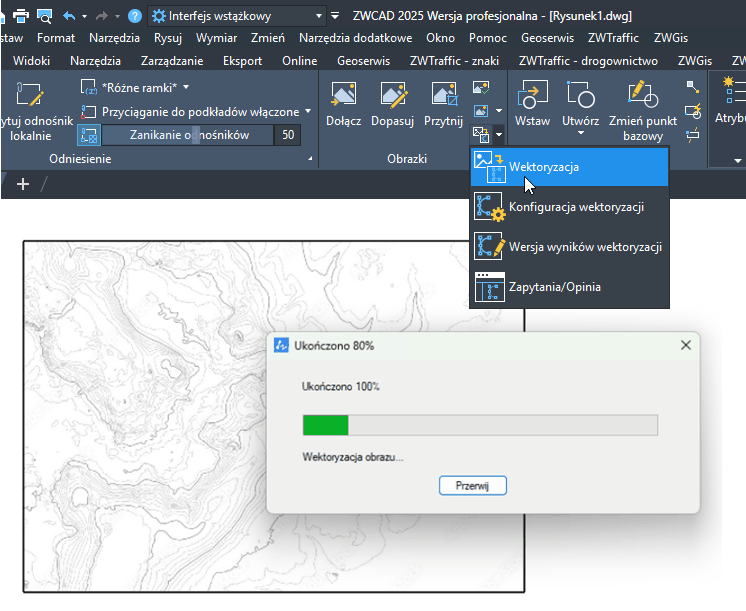Screen dimensions: 746x611
Task: Click the green vectorization progress bar
Action: click(x=480, y=425)
